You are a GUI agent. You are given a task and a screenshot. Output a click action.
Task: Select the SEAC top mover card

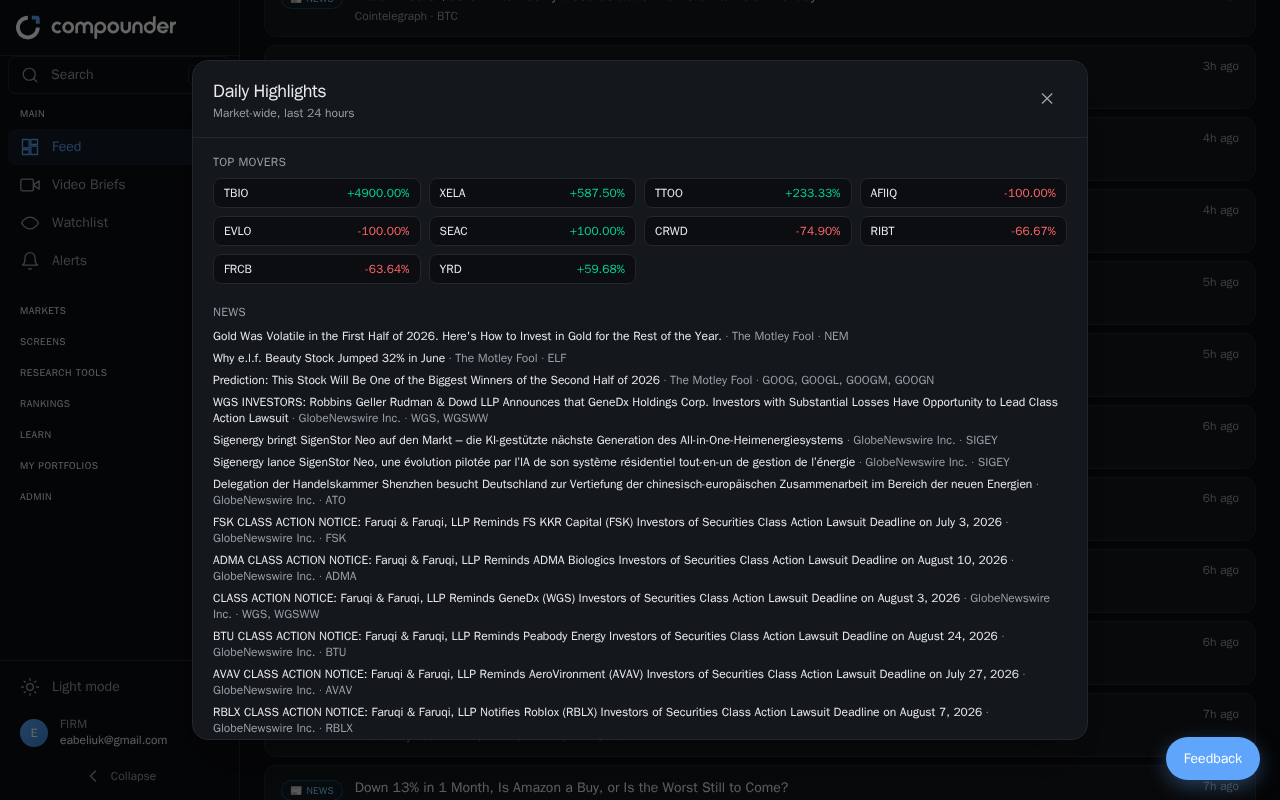click(x=532, y=231)
